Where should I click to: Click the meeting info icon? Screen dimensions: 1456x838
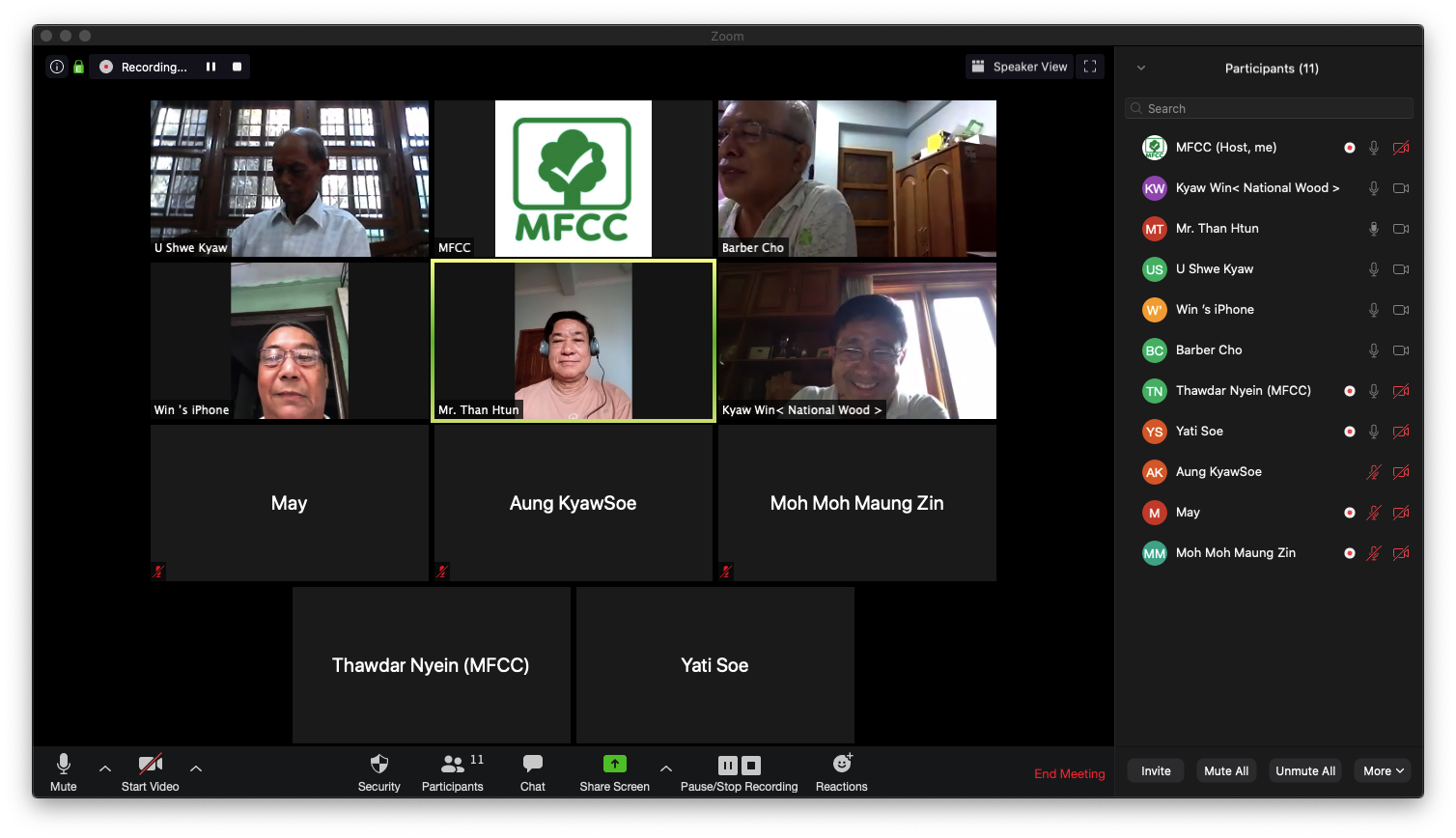pos(57,68)
